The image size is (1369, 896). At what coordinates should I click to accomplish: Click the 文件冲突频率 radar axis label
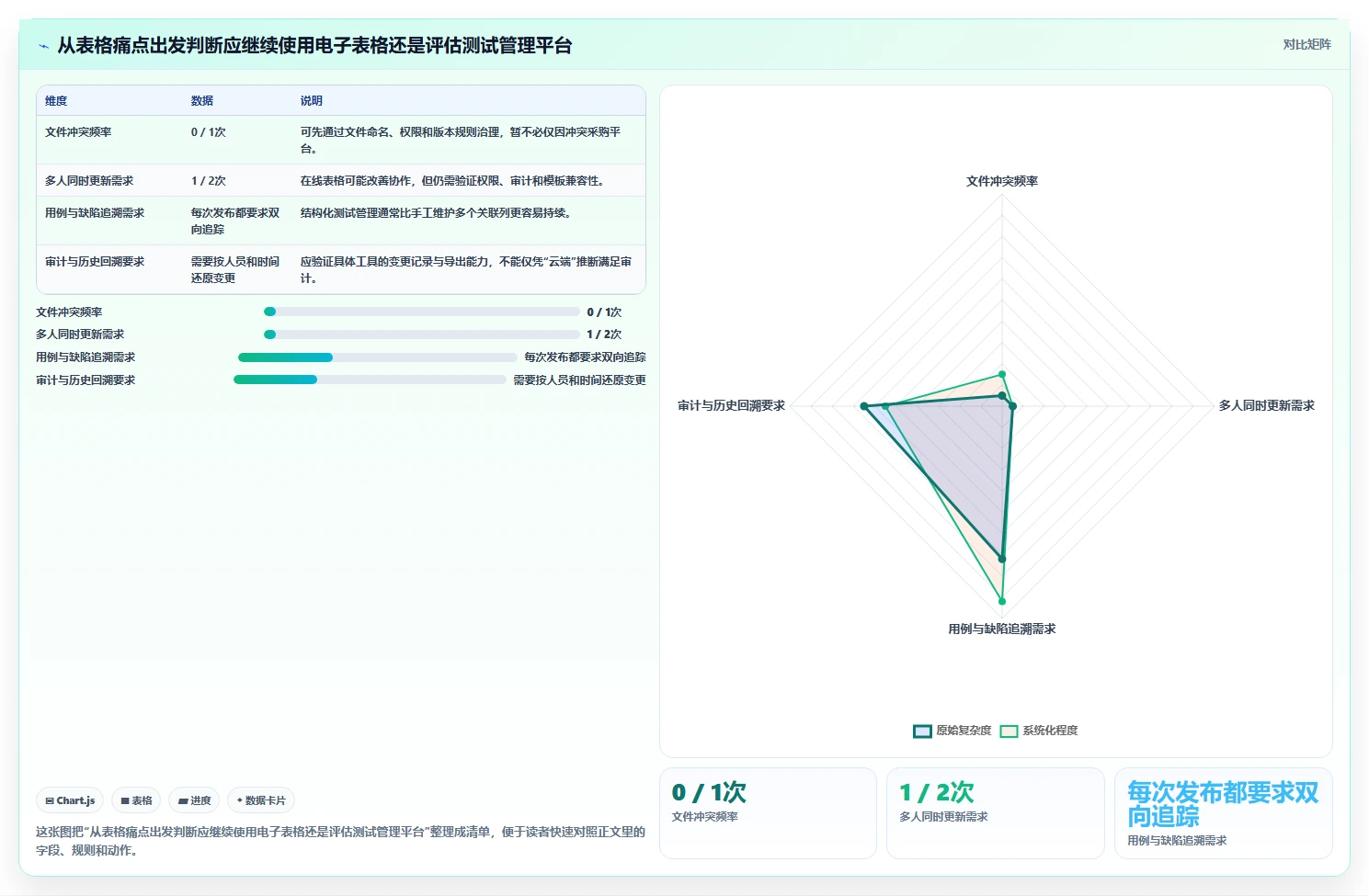pyautogui.click(x=1002, y=181)
